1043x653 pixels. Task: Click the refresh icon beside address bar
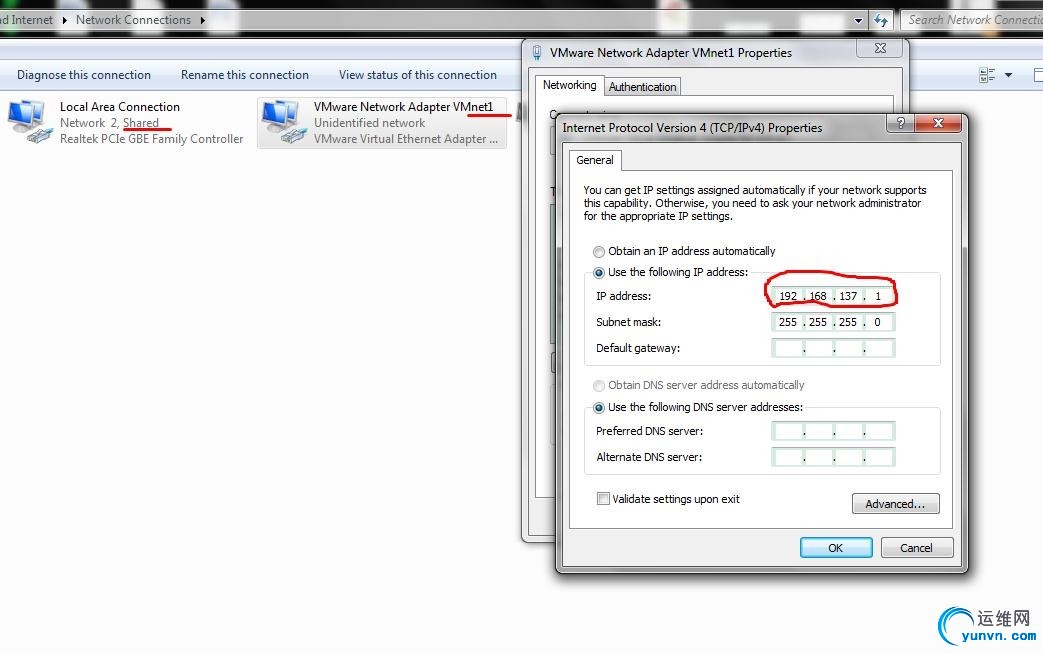click(881, 21)
